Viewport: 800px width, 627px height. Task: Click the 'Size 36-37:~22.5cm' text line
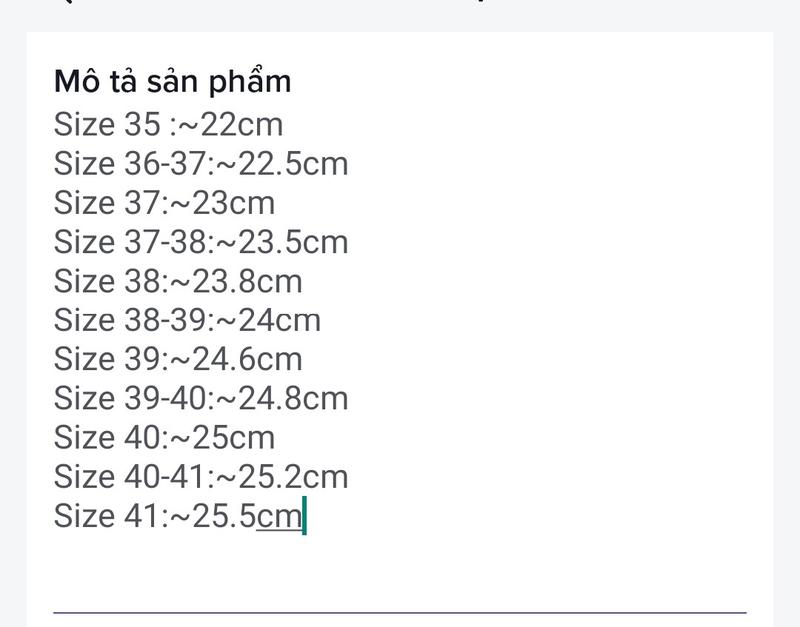pos(201,163)
